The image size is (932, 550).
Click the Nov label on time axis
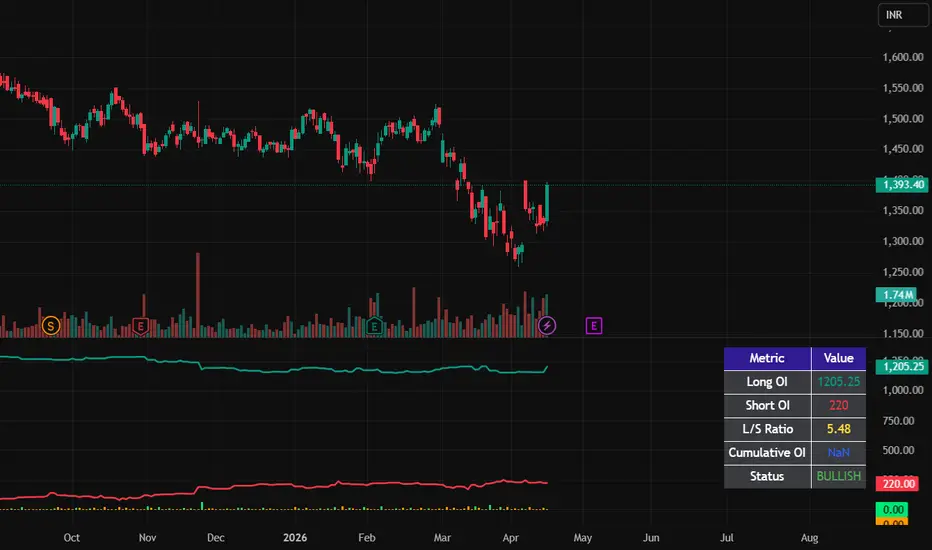147,538
